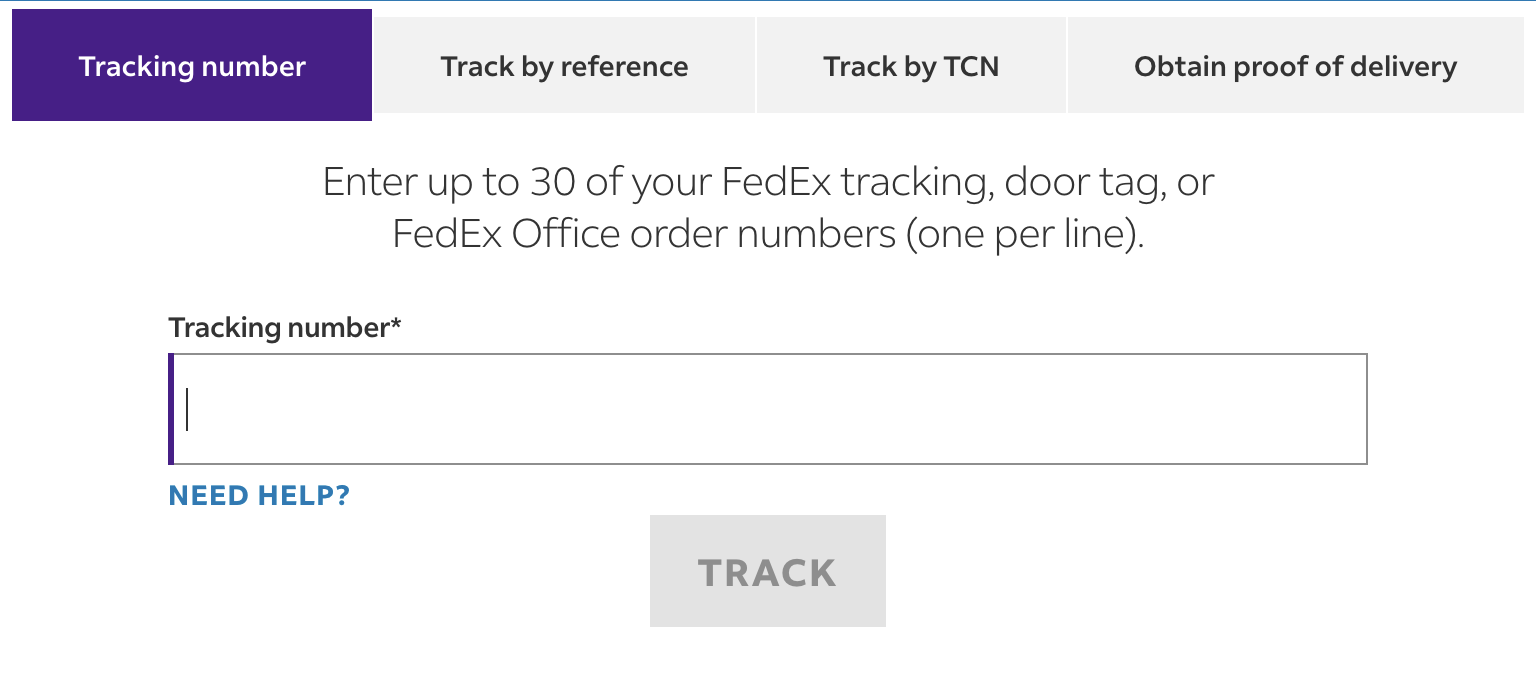Open the Track by TCN tab
This screenshot has height=690, width=1536.
(x=910, y=66)
